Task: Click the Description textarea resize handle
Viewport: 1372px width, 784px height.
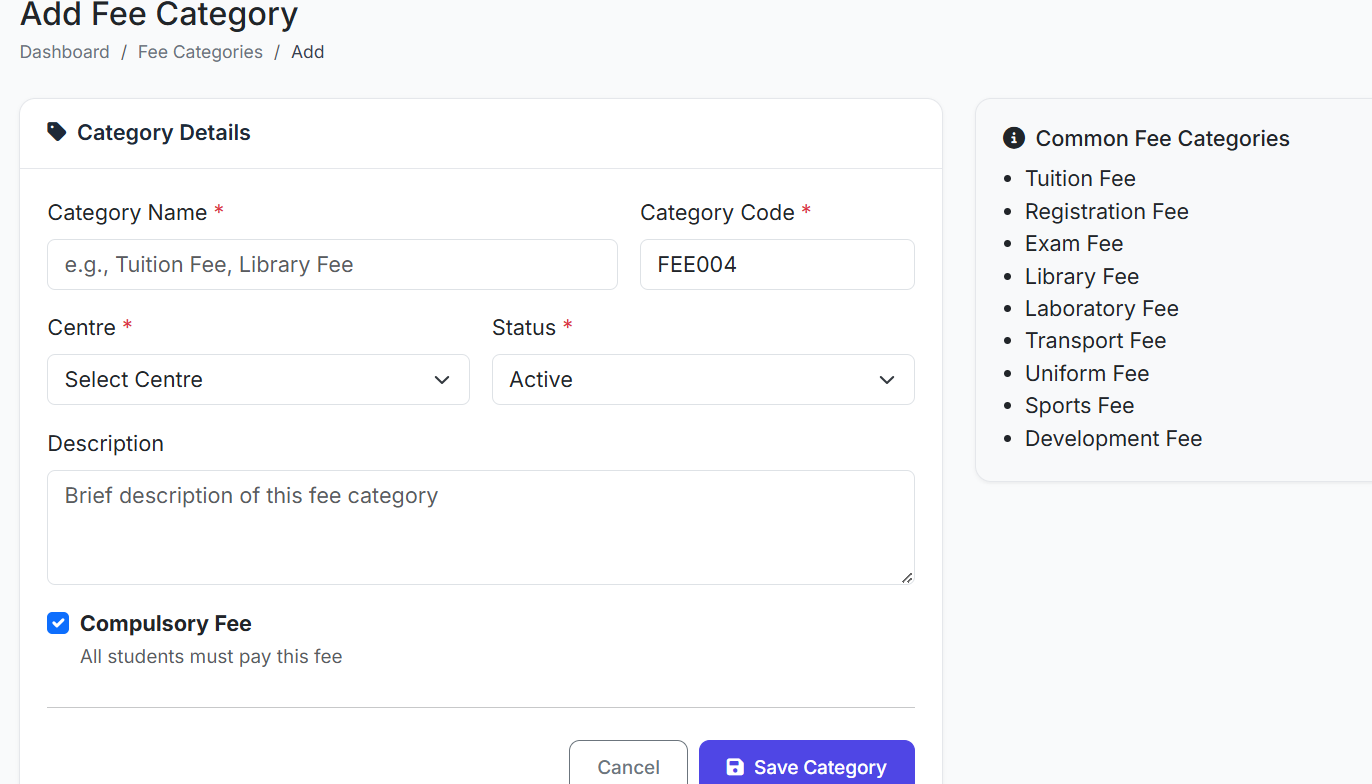Action: (907, 577)
